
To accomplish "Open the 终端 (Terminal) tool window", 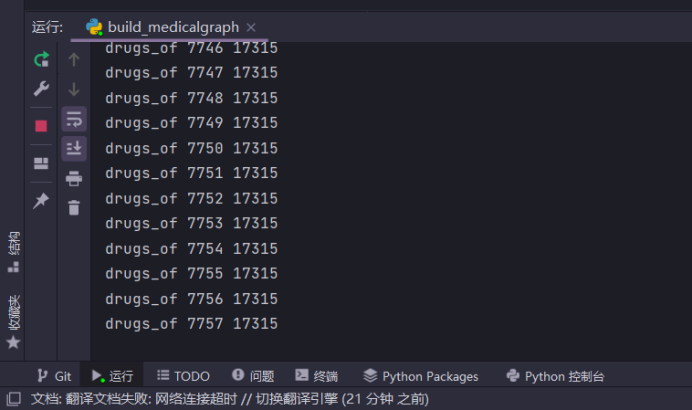I will pyautogui.click(x=316, y=376).
